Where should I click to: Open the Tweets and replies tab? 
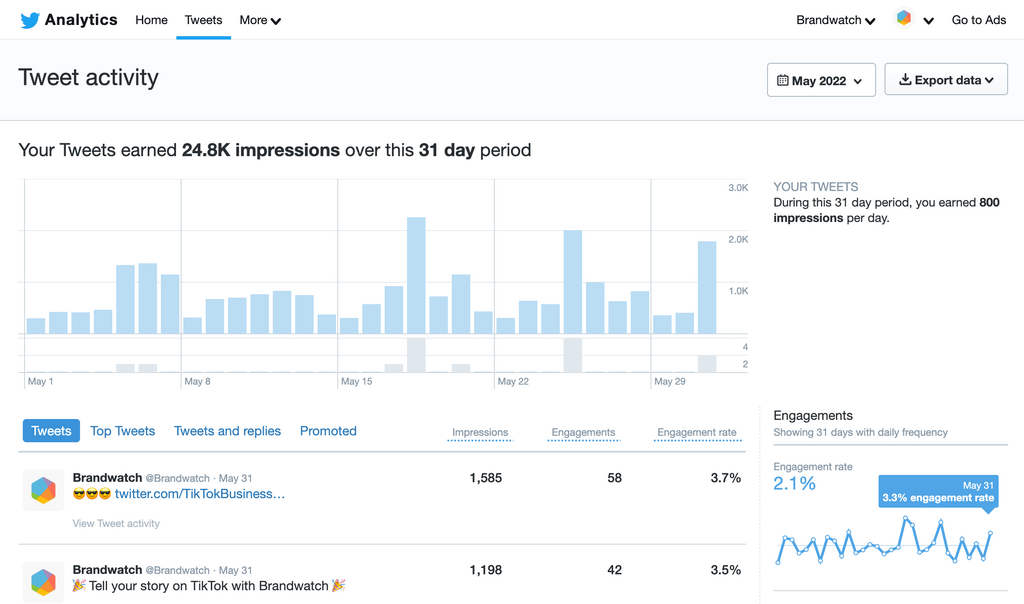tap(227, 431)
